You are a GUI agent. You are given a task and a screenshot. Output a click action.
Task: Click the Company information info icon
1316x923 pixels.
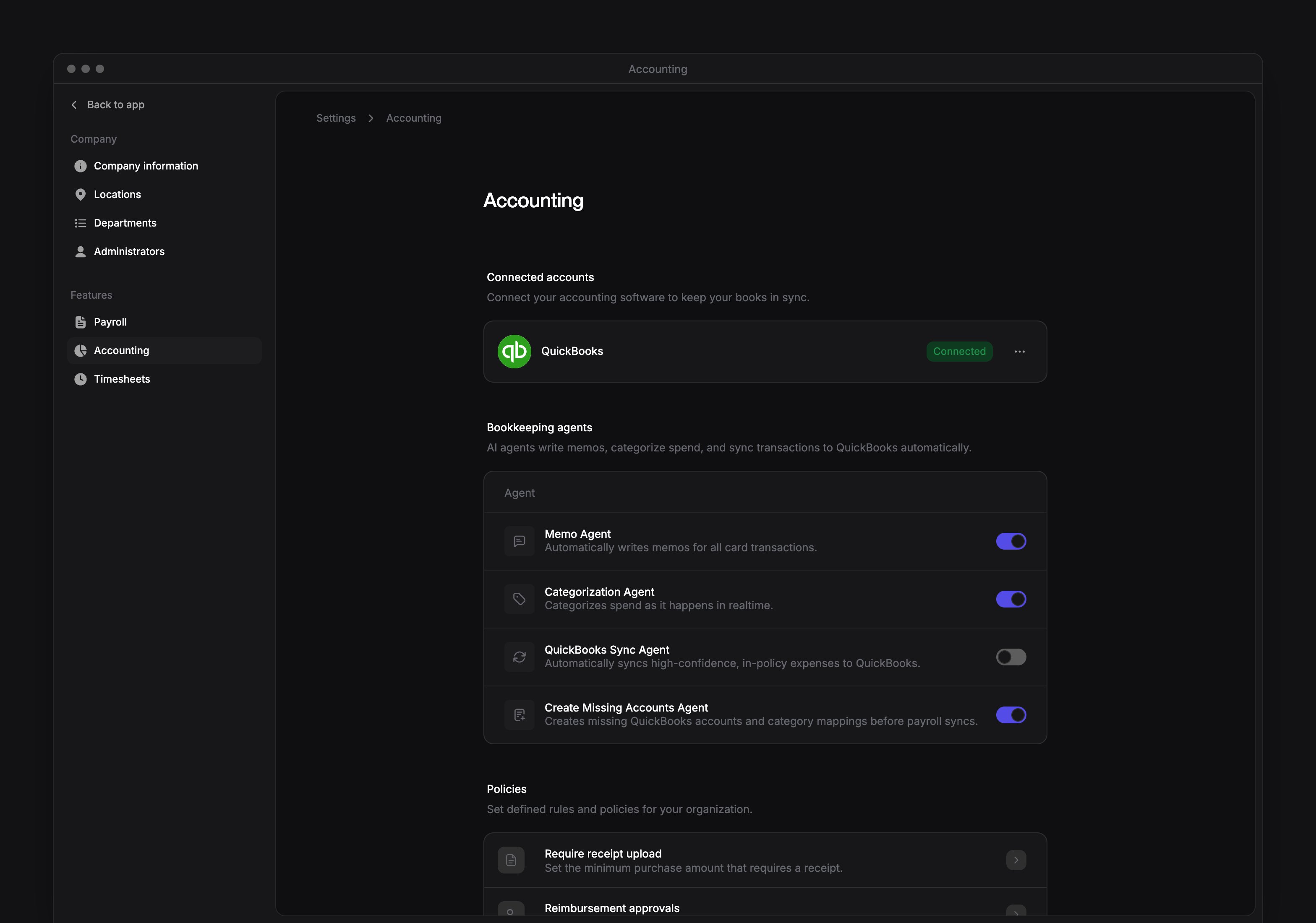tap(80, 166)
